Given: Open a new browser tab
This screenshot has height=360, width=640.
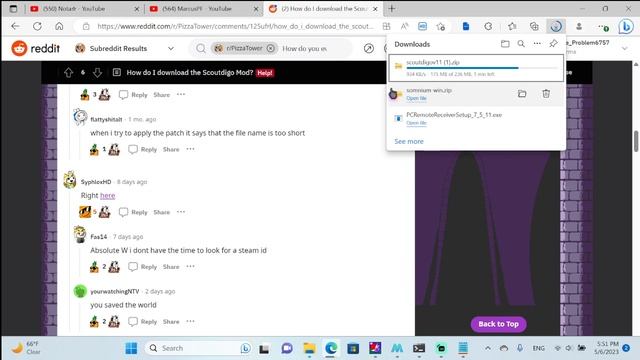Looking at the screenshot, I should pyautogui.click(x=391, y=9).
